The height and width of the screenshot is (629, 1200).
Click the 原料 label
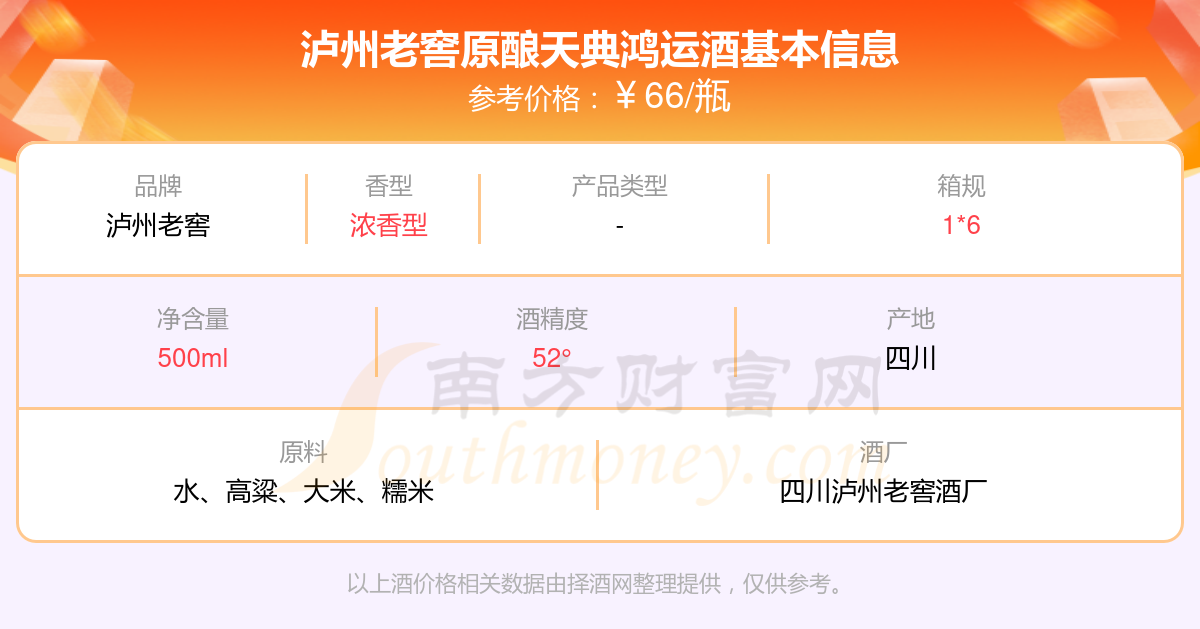pyautogui.click(x=304, y=453)
